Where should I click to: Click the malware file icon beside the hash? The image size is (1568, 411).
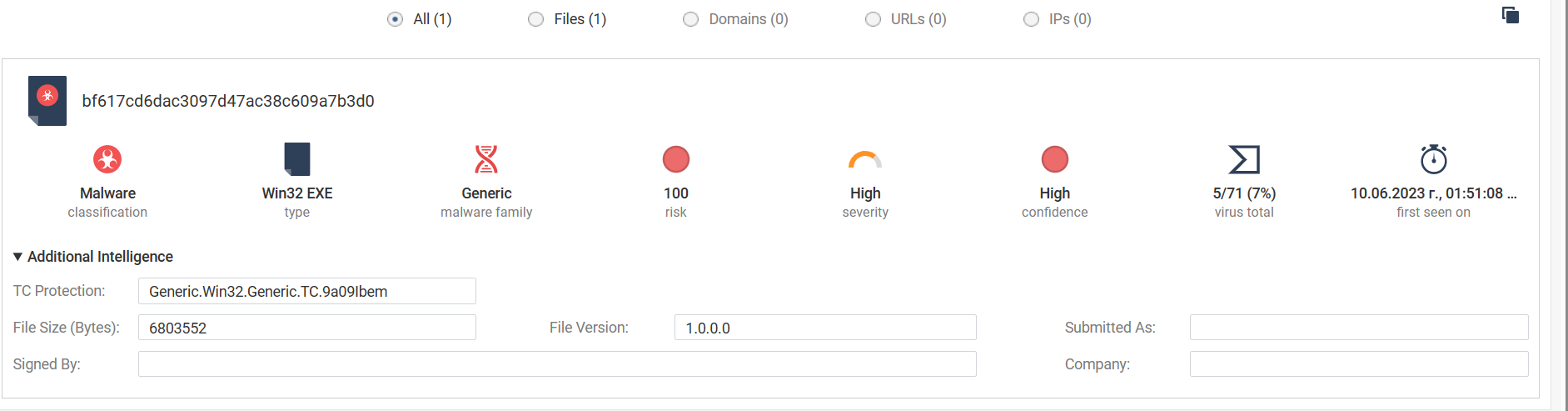(x=47, y=101)
